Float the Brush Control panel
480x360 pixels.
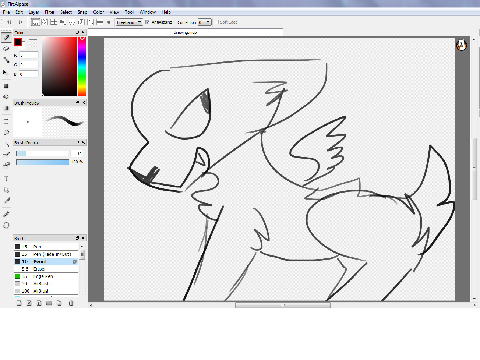79,142
